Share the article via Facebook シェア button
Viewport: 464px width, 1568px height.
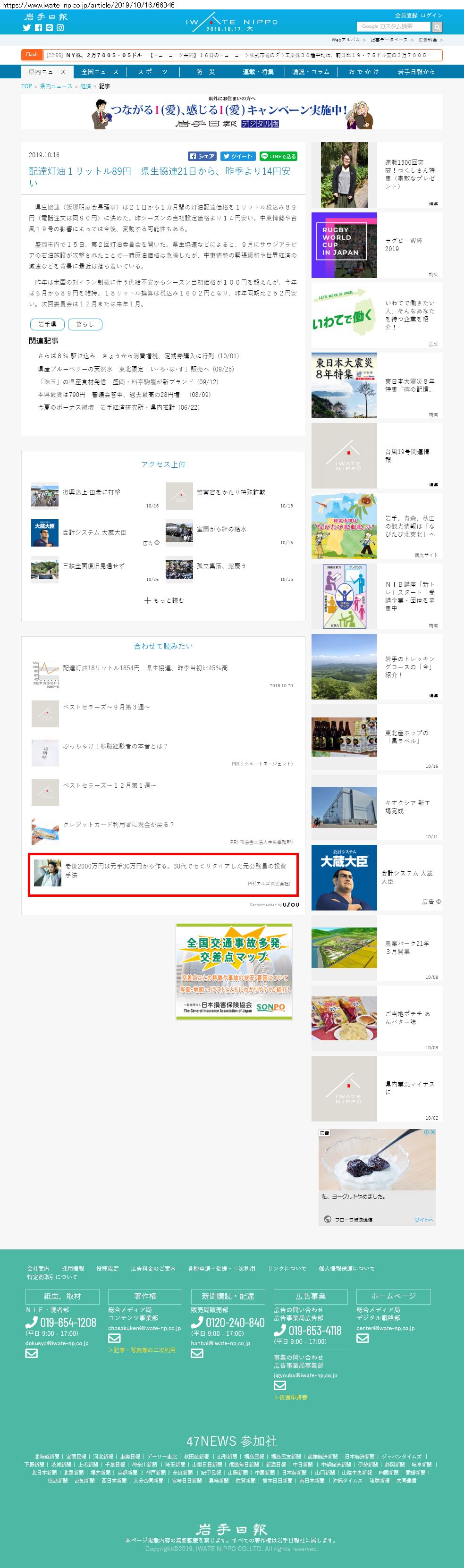pos(202,156)
